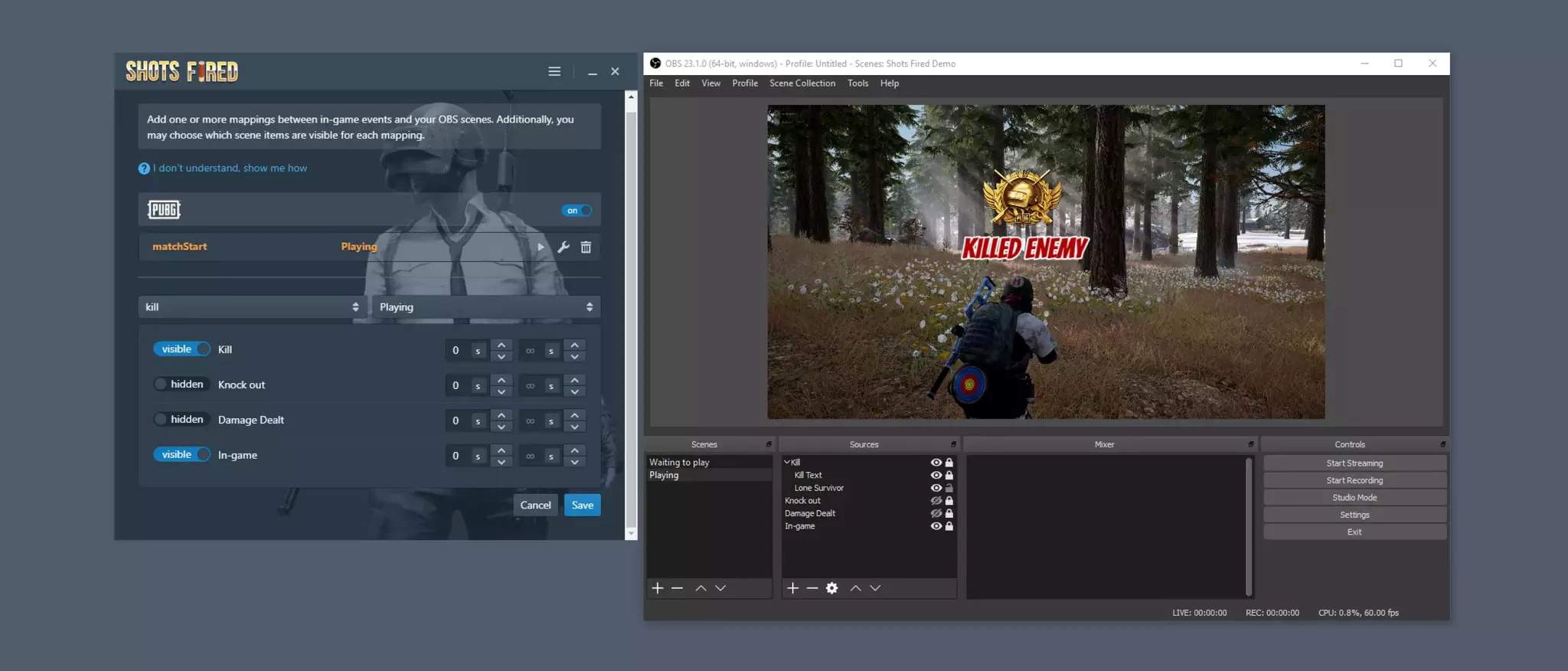Image resolution: width=1568 pixels, height=671 pixels.
Task: Click Start Recording in OBS
Action: pos(1354,480)
